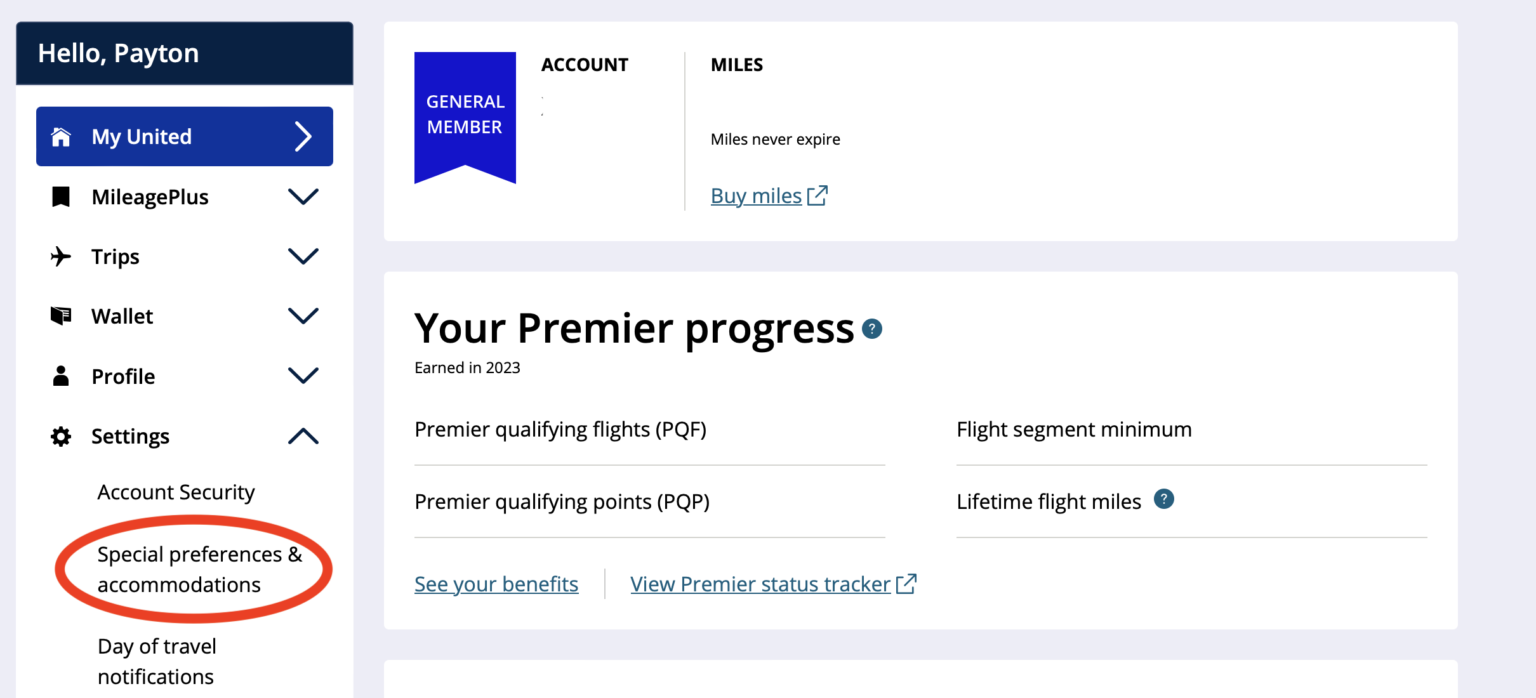This screenshot has height=698, width=1536.
Task: Open the Premier progress help question mark
Action: click(870, 328)
